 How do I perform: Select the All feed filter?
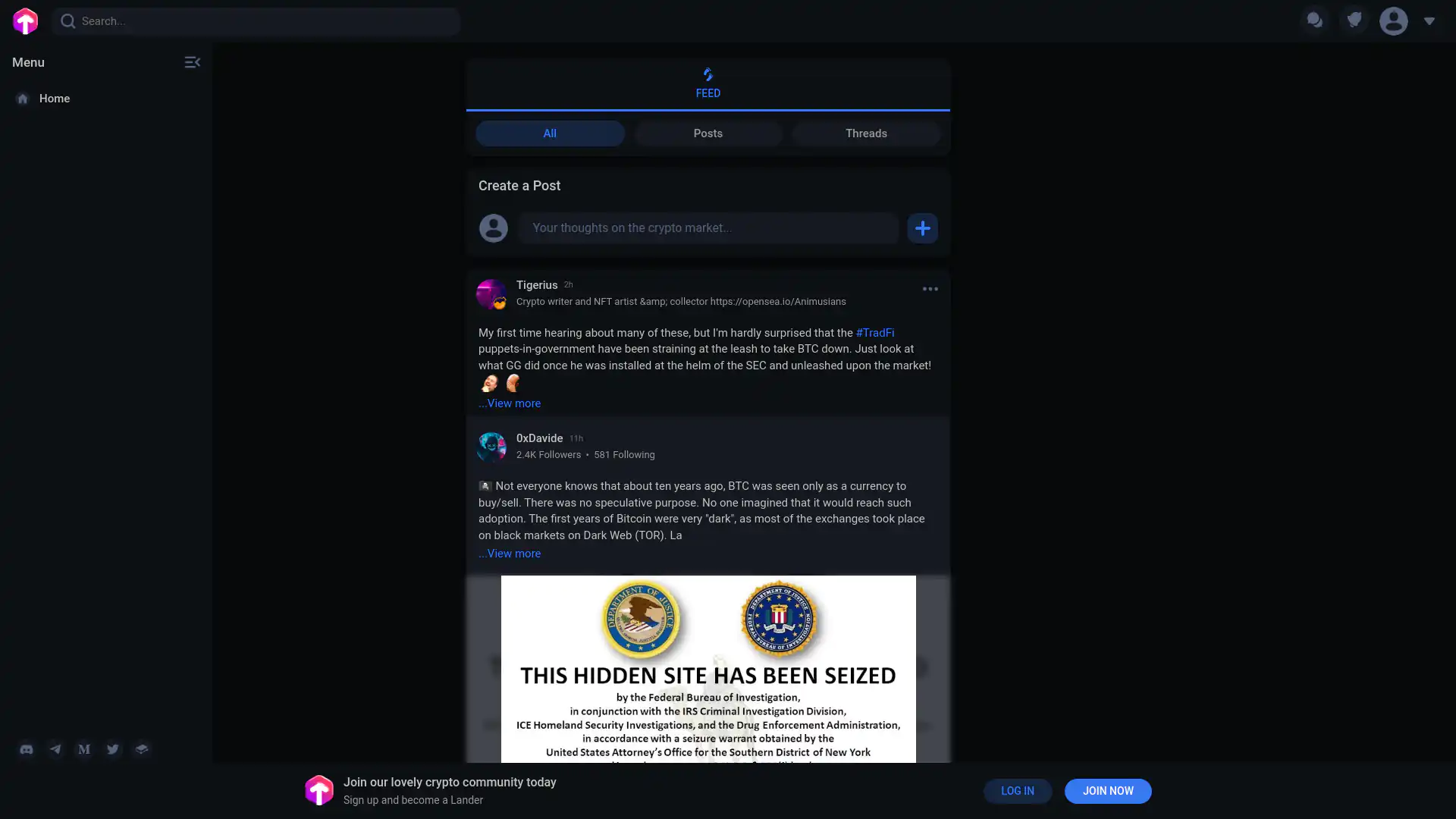coord(550,133)
